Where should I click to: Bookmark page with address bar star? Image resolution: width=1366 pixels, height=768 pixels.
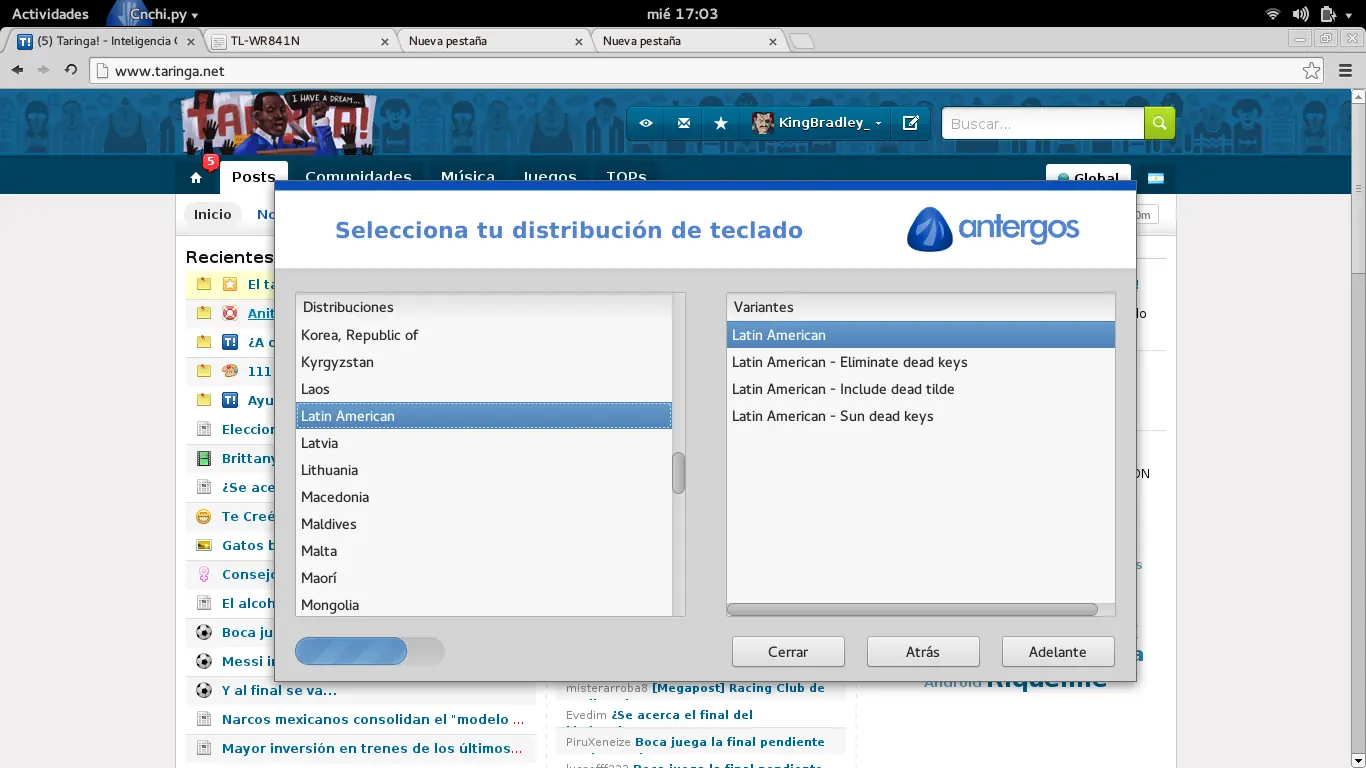pyautogui.click(x=1311, y=71)
